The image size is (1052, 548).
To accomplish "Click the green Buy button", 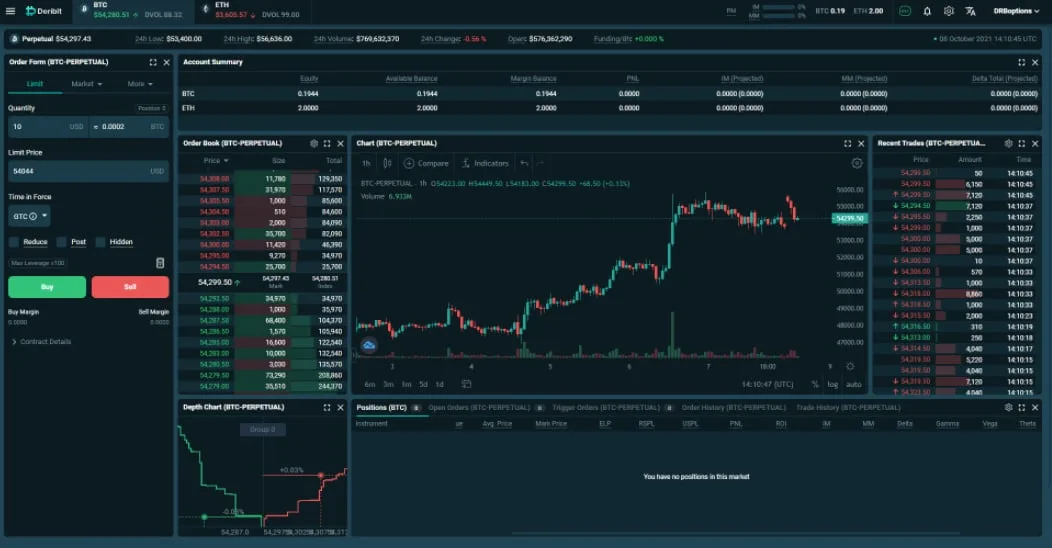I will [47, 287].
